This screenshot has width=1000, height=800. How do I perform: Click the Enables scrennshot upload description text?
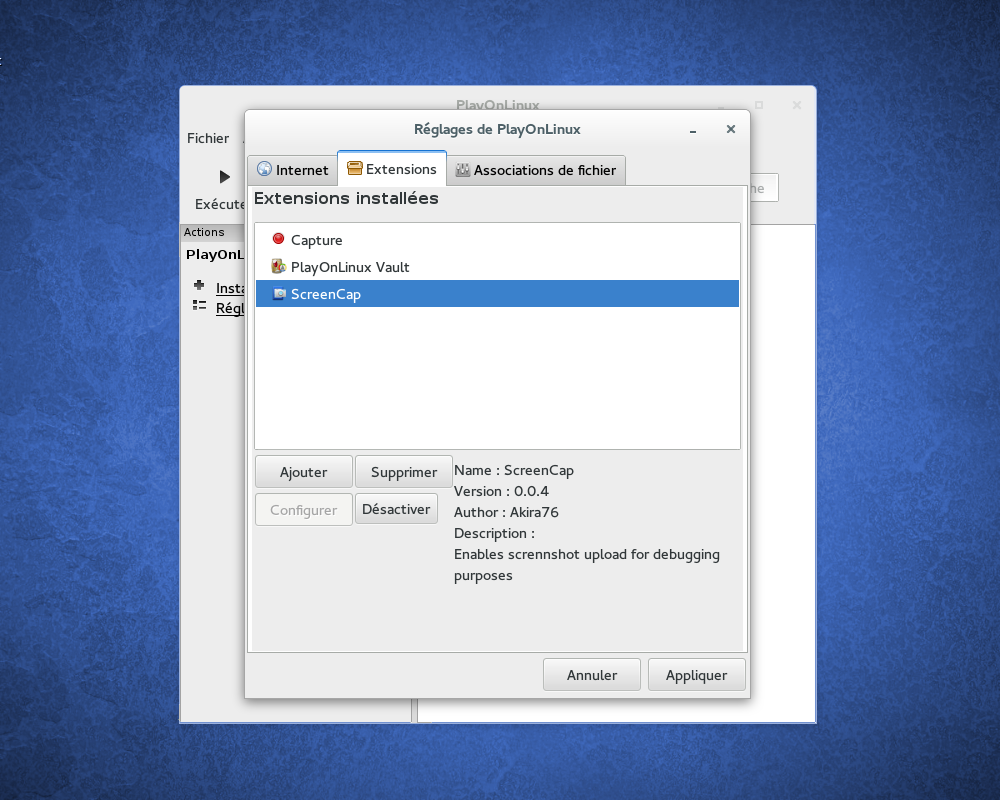click(x=587, y=565)
